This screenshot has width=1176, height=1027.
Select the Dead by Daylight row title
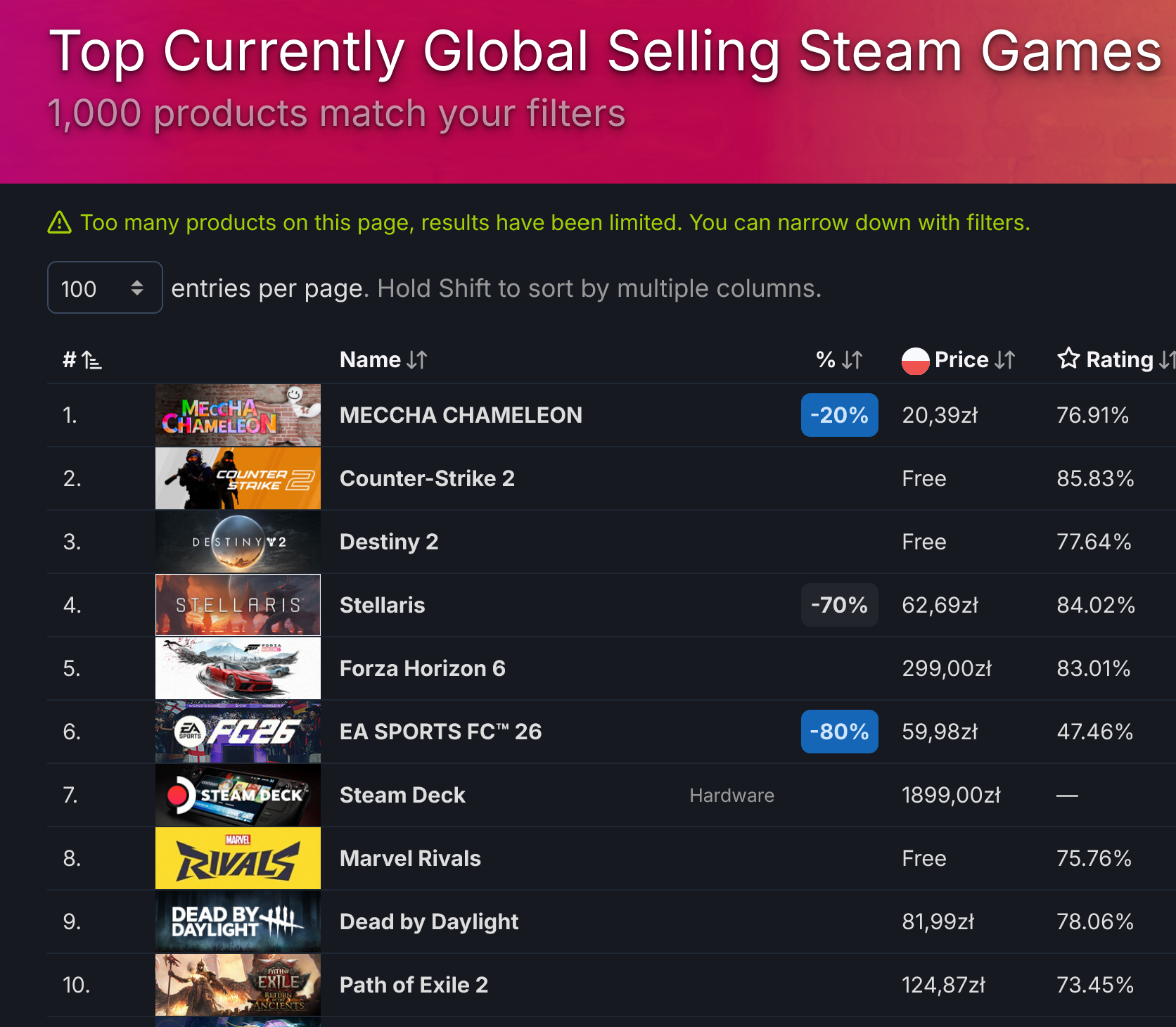click(x=429, y=921)
